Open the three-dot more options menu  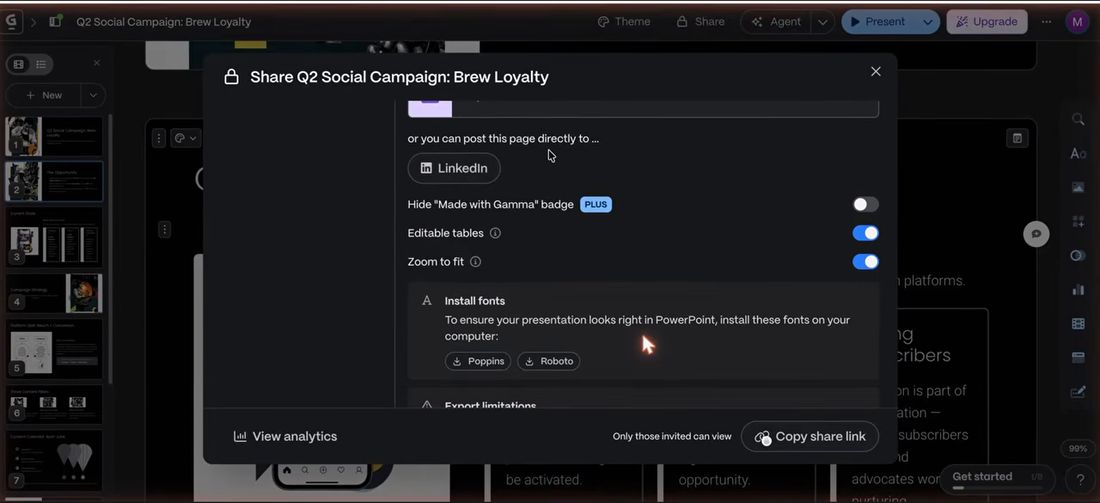tap(1046, 22)
